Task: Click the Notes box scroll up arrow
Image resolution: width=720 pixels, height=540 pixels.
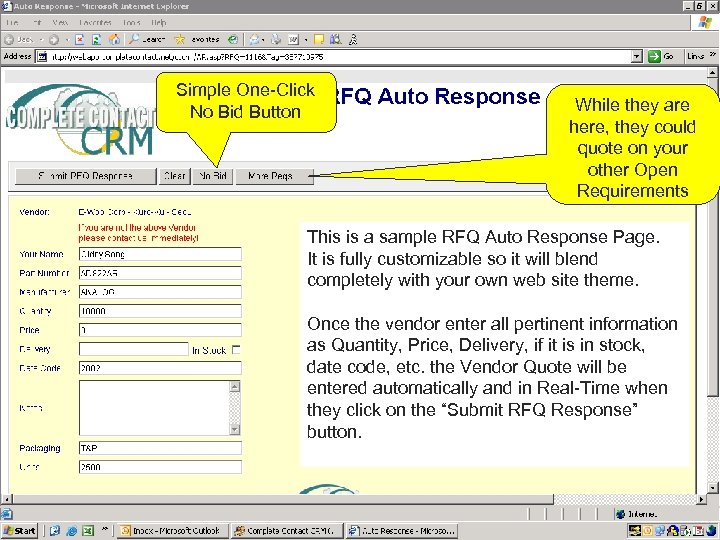Action: 235,387
